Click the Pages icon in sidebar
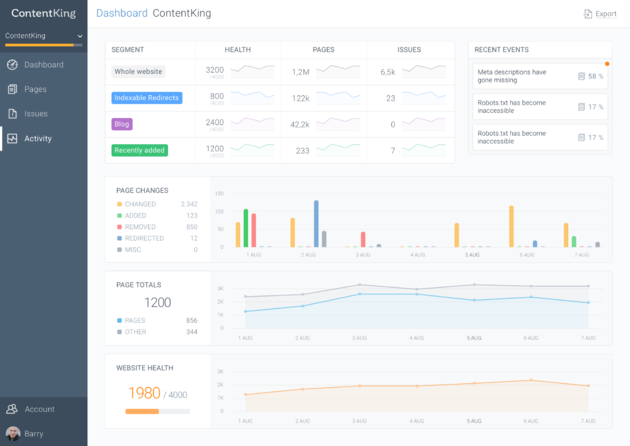The width and height of the screenshot is (630, 446). [12, 89]
